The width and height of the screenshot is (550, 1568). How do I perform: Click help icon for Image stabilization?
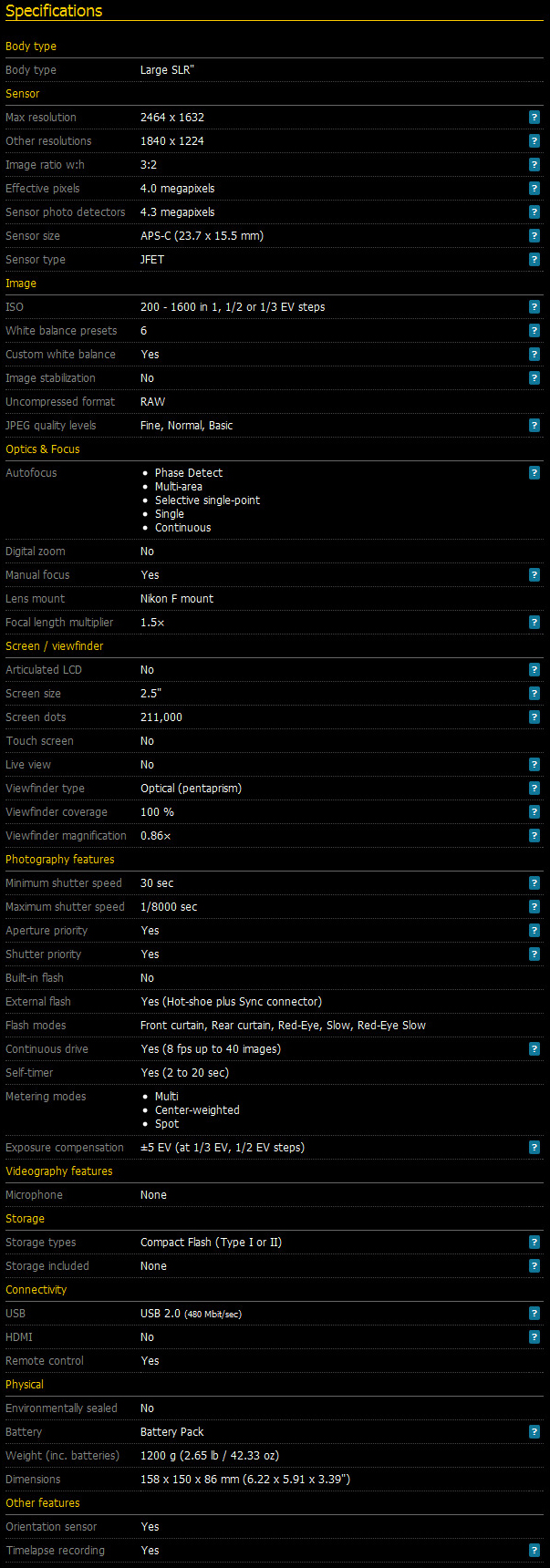point(534,378)
